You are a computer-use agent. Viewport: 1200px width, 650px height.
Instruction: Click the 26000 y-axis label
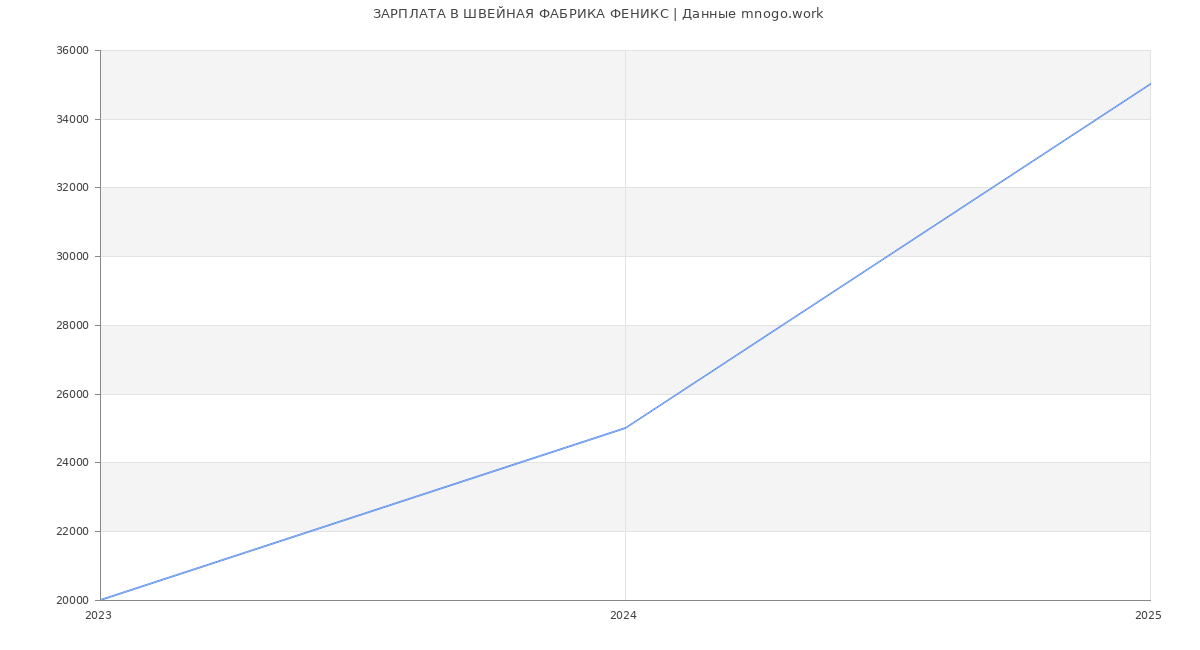(73, 394)
